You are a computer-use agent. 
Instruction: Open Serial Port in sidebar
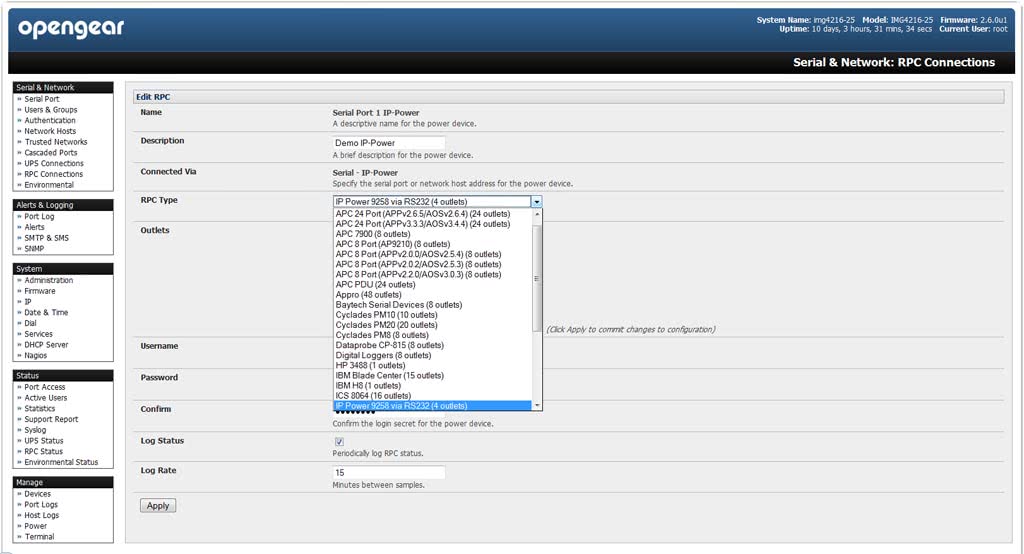42,99
